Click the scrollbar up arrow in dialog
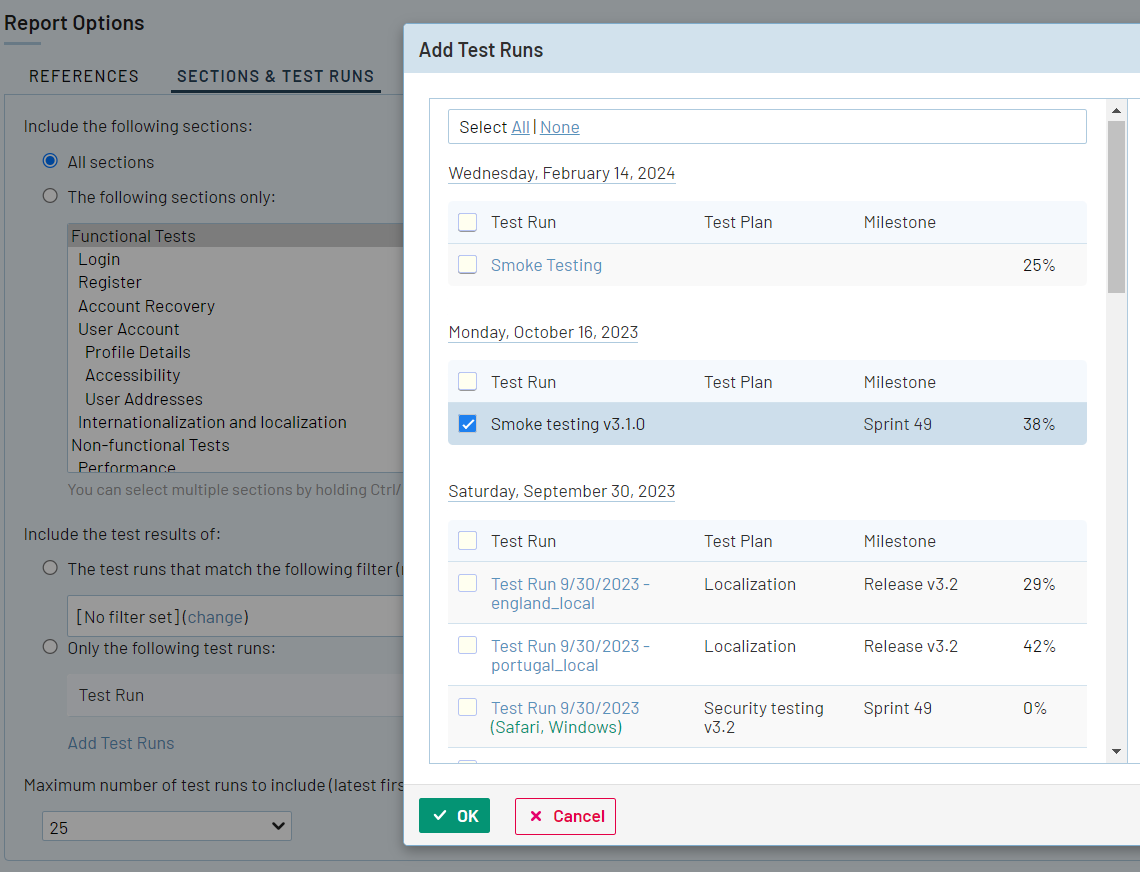 [x=1116, y=110]
